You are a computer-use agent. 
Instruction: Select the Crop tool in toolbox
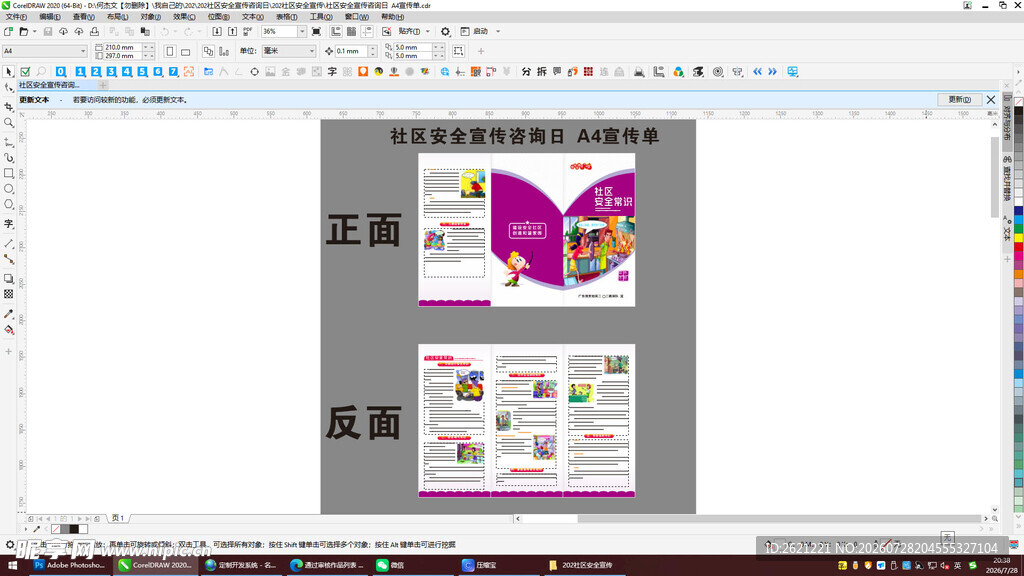(8, 106)
